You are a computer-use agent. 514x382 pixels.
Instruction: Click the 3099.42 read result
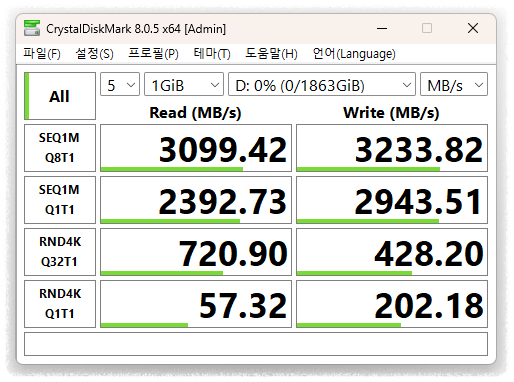196,148
